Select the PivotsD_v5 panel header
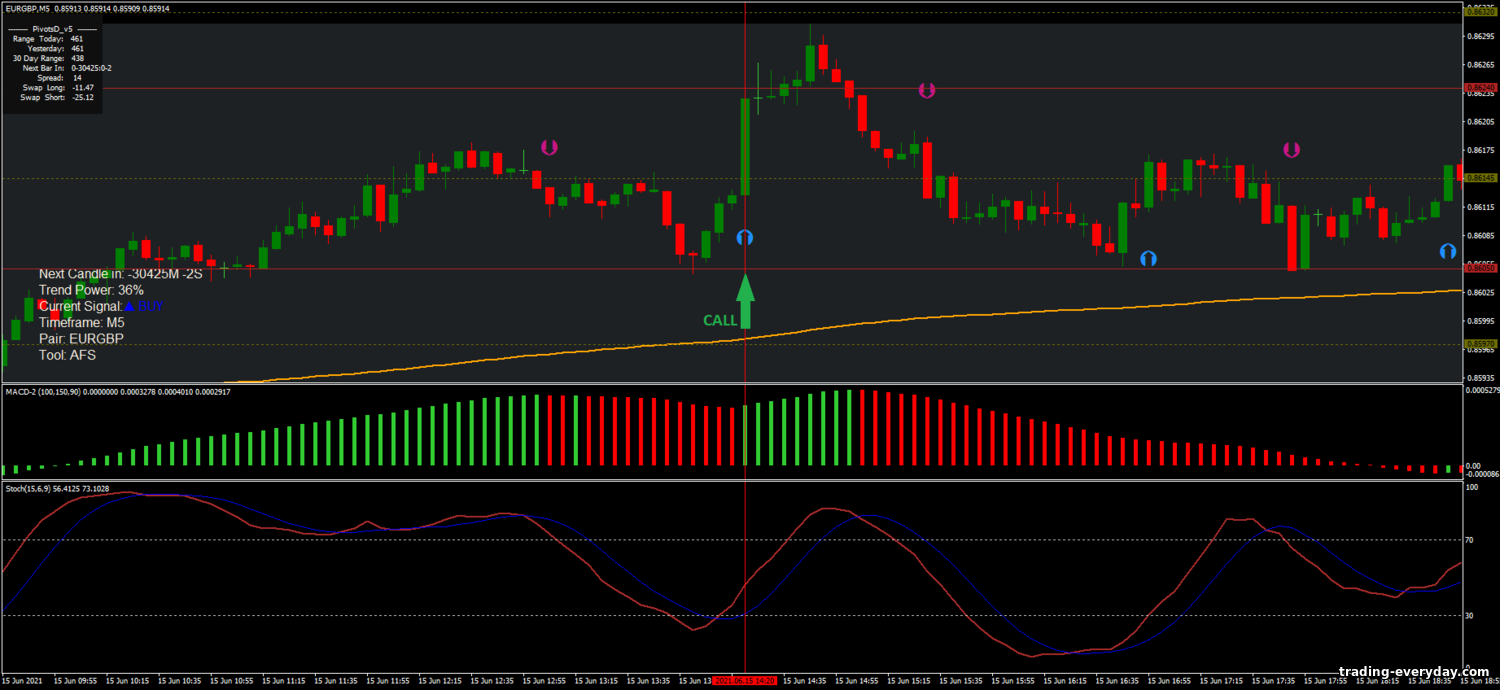This screenshot has width=1500, height=690. coord(52,29)
